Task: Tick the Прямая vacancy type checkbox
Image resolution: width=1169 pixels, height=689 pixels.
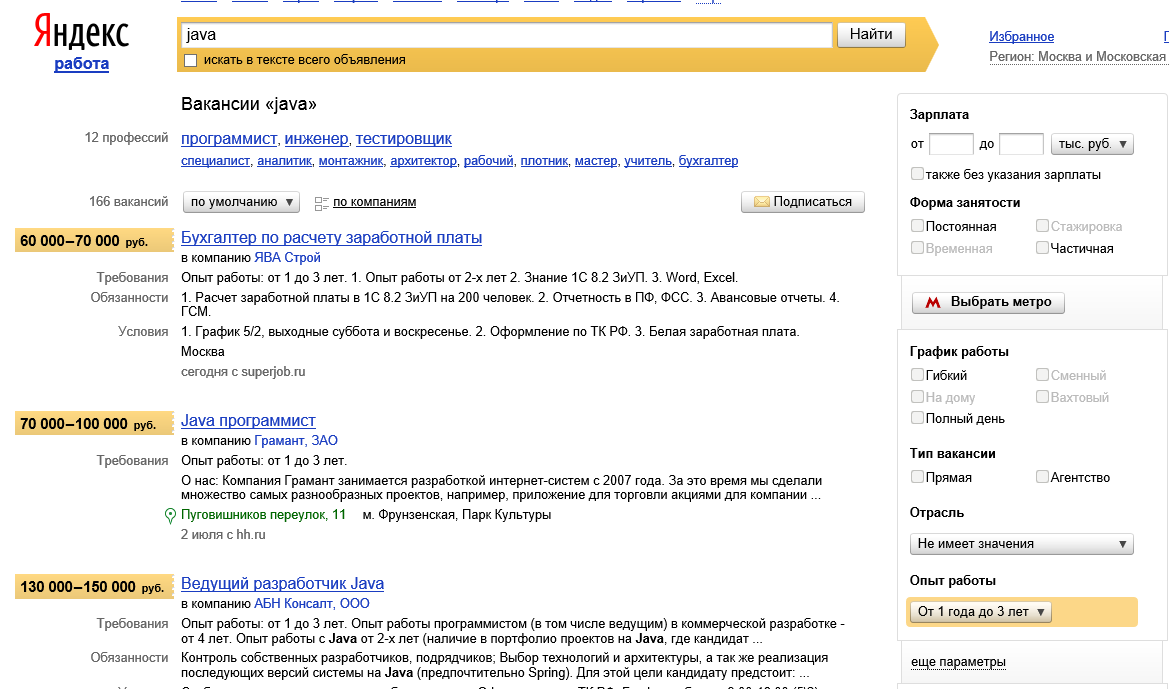Action: (x=917, y=477)
